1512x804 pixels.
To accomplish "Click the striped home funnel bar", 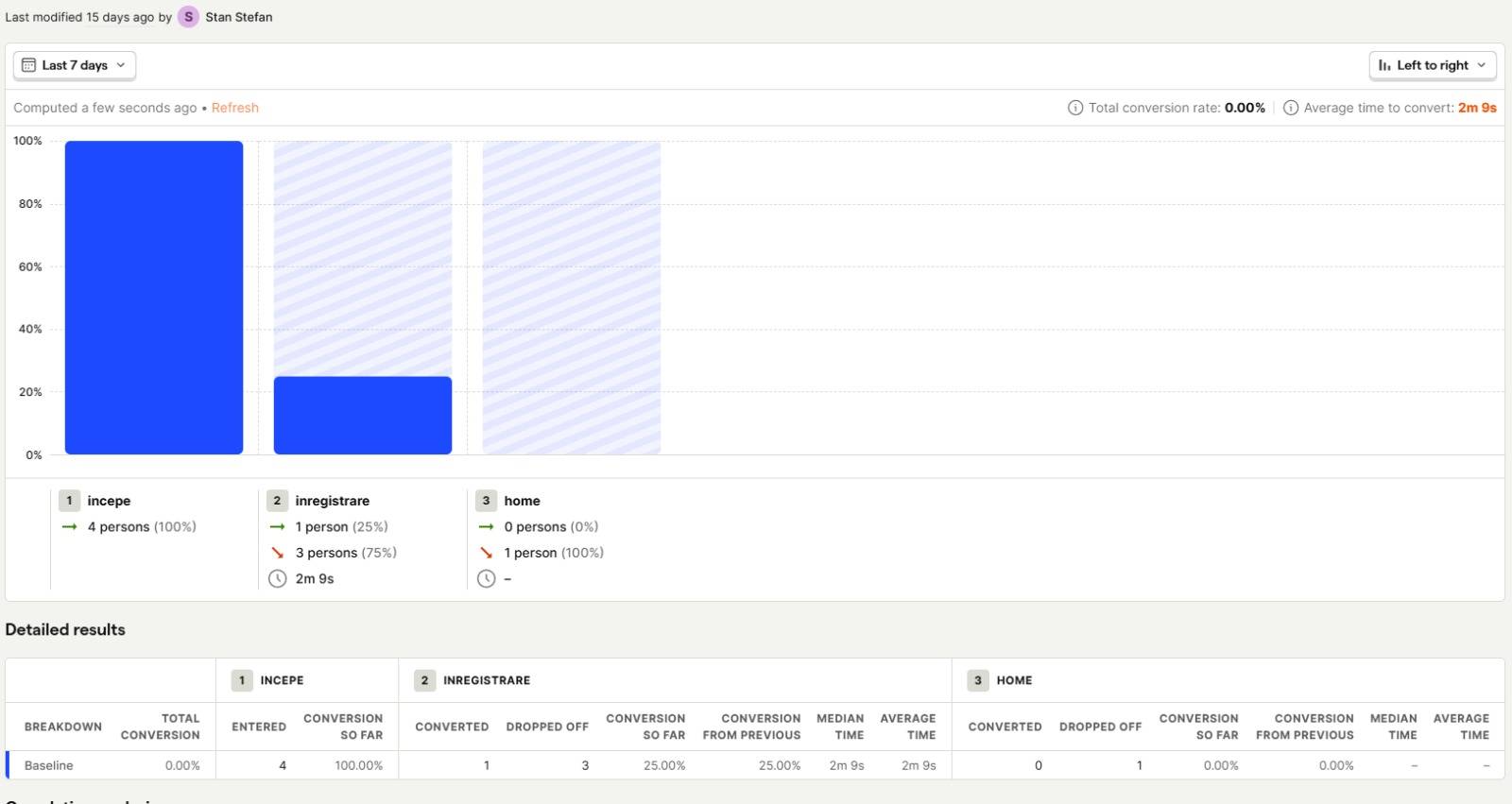I will coord(572,298).
